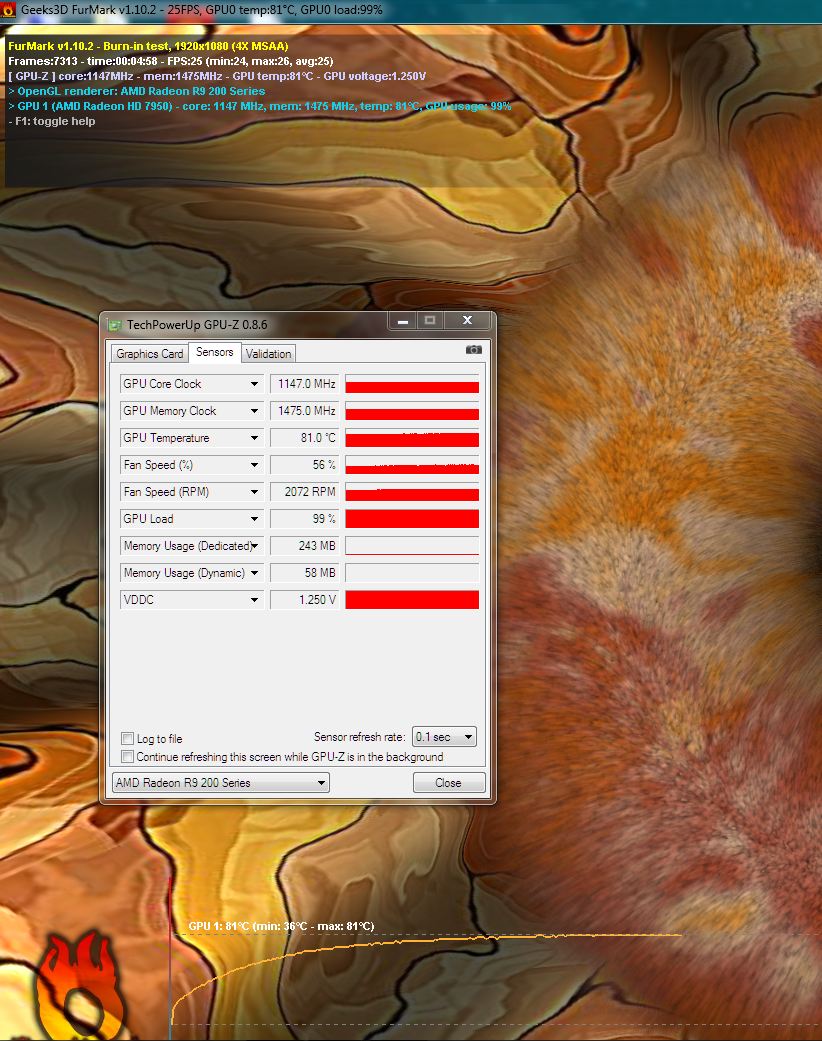822x1041 pixels.
Task: Click the 243 MB dedicated memory value
Action: coord(305,546)
